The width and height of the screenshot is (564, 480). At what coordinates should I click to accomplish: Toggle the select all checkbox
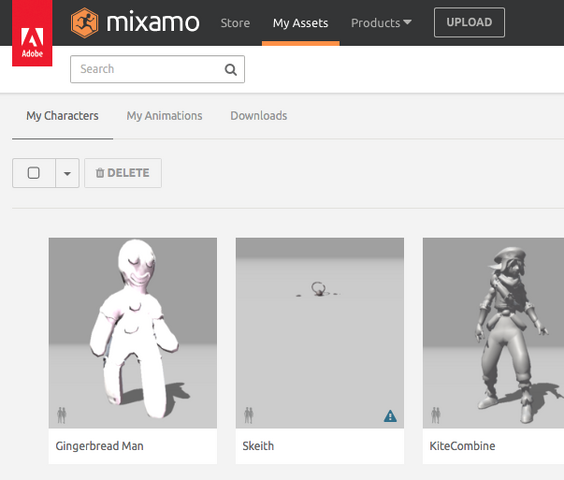pyautogui.click(x=34, y=173)
